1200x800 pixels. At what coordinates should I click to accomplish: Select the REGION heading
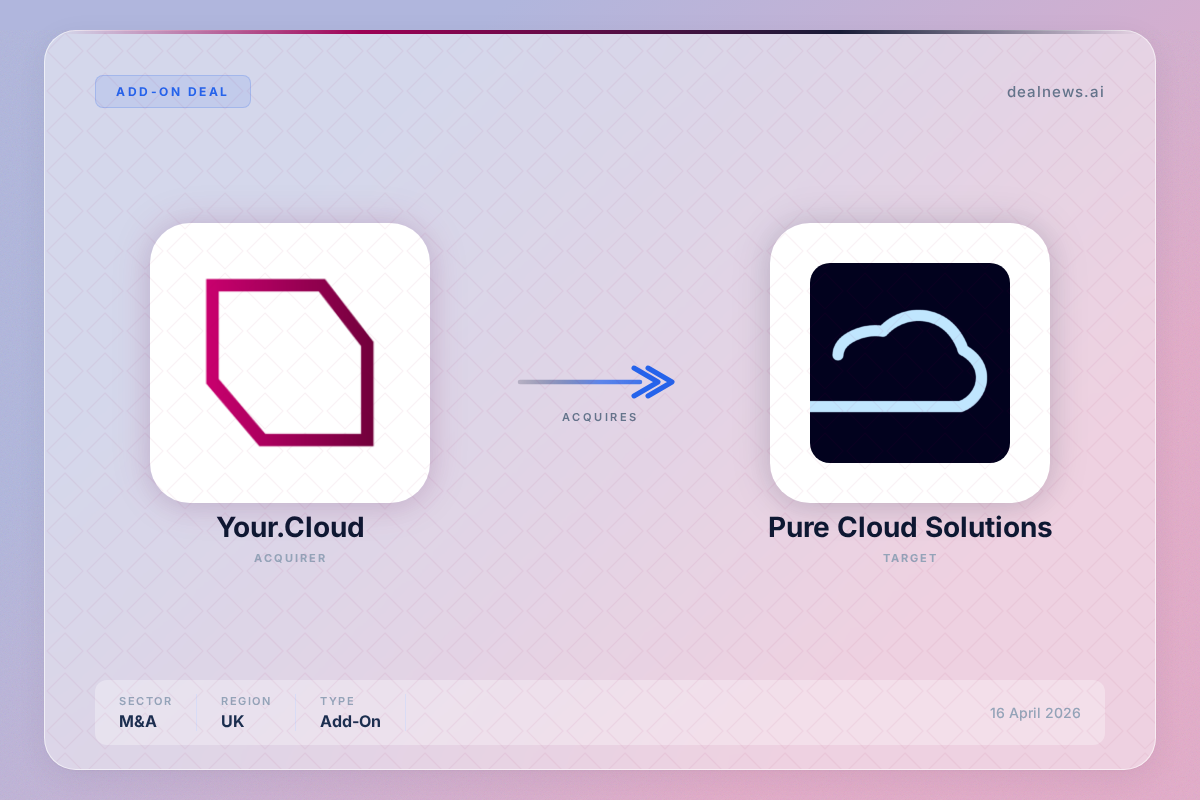pyautogui.click(x=246, y=701)
